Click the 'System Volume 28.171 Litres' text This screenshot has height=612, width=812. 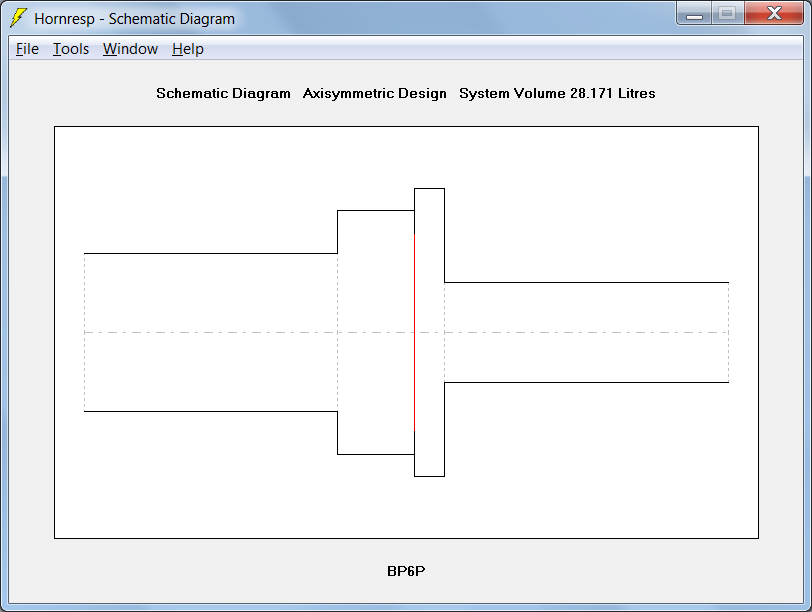point(557,93)
